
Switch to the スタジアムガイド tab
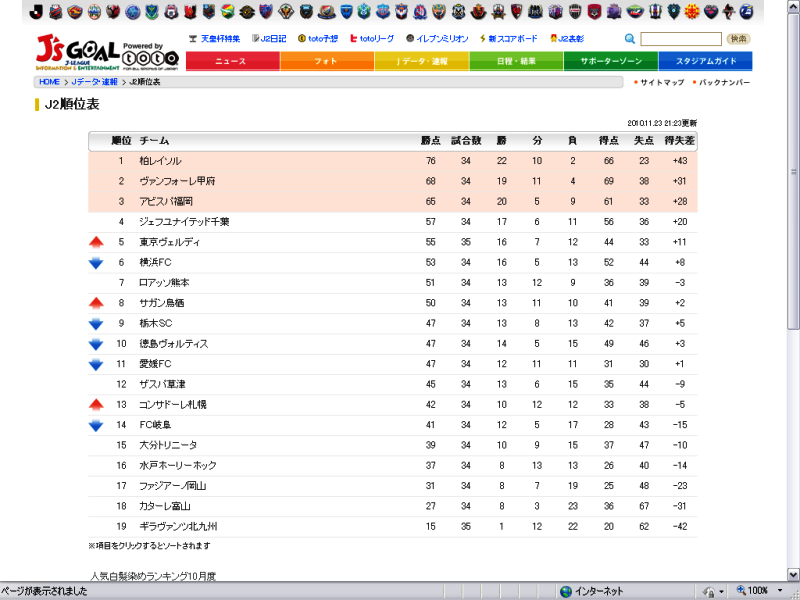coord(705,61)
